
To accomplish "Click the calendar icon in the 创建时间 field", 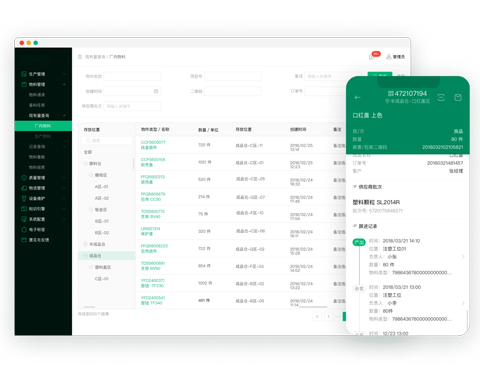I will point(156,91).
